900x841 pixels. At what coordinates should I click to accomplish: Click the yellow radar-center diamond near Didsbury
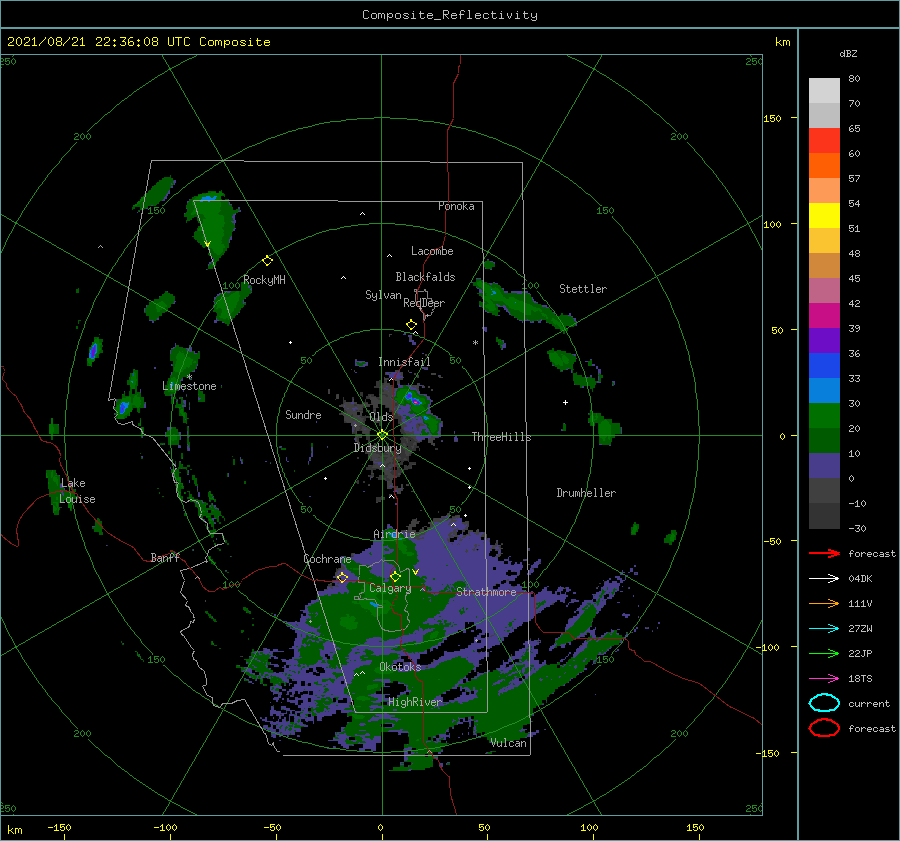point(382,435)
